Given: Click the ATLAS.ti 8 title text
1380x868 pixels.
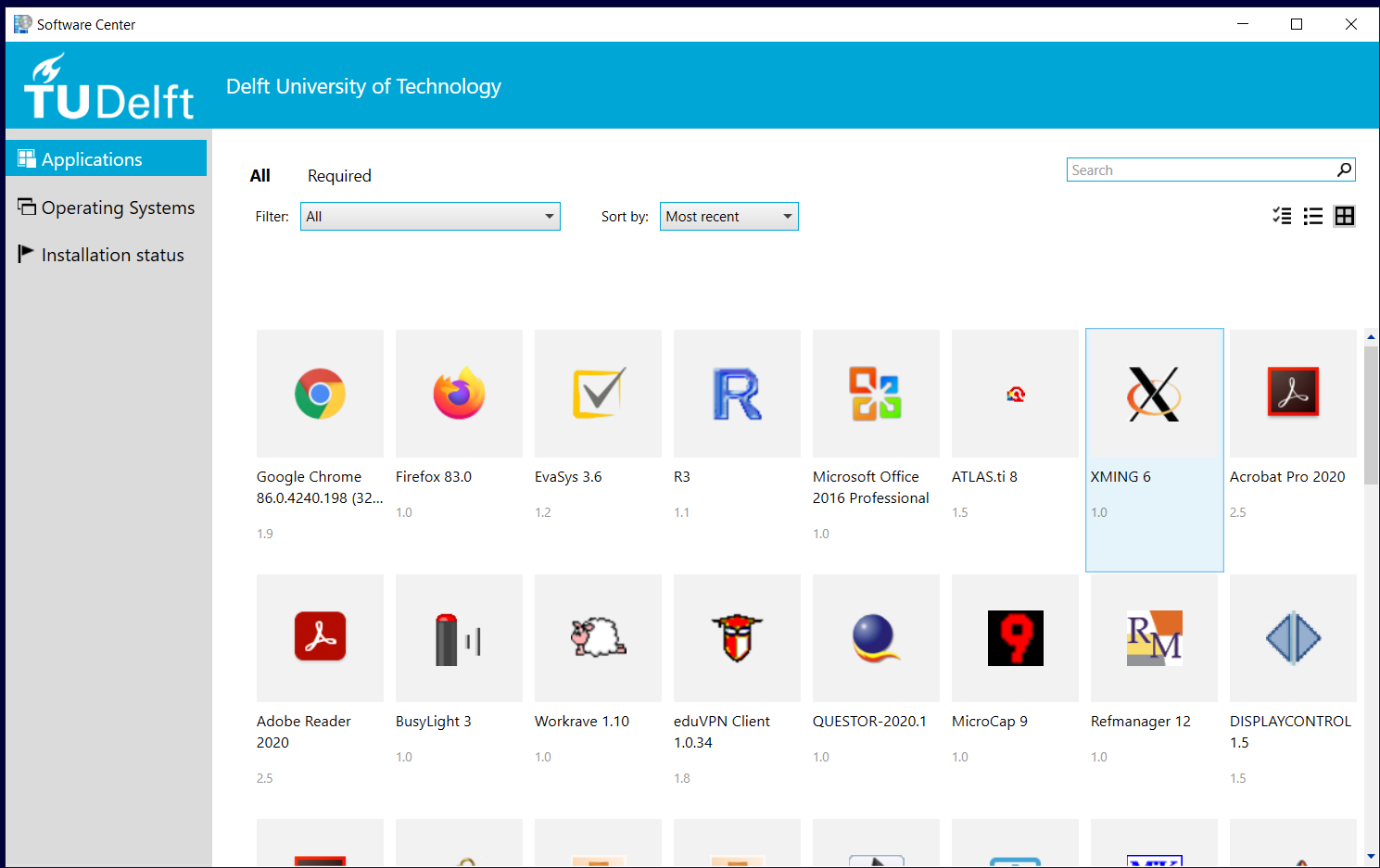Looking at the screenshot, I should 984,476.
